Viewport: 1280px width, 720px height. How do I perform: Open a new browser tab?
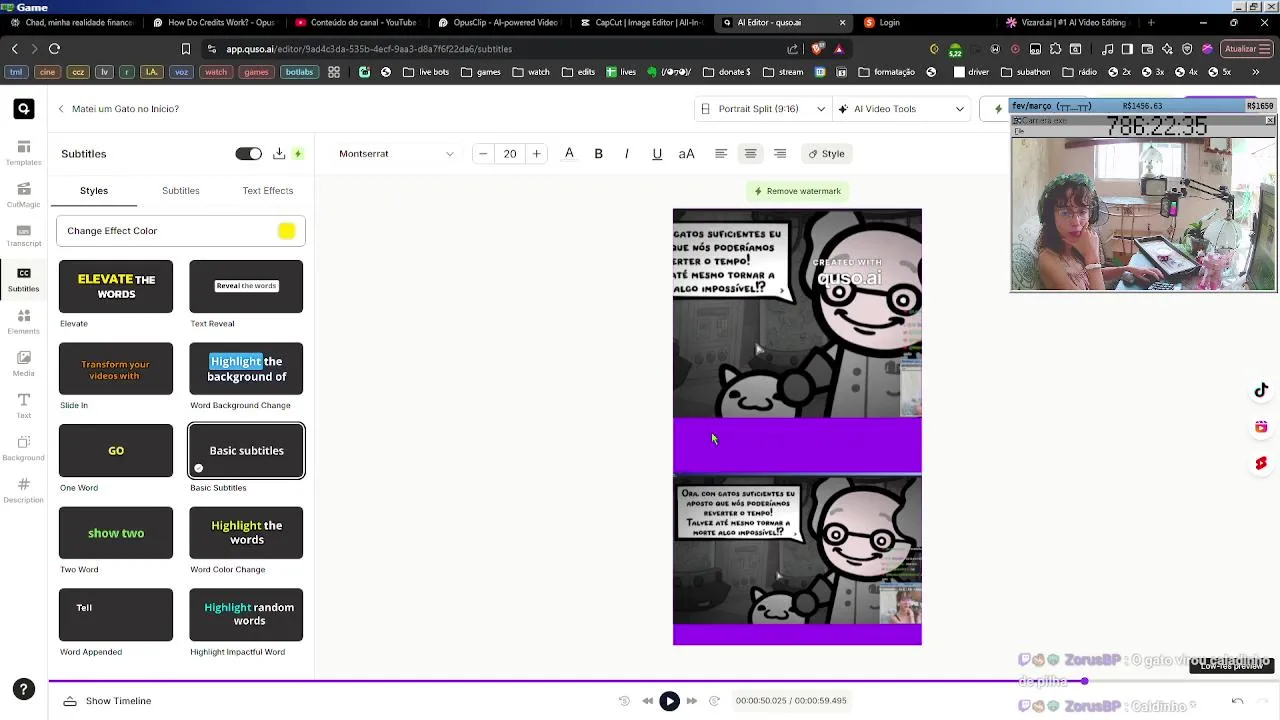[x=1151, y=22]
